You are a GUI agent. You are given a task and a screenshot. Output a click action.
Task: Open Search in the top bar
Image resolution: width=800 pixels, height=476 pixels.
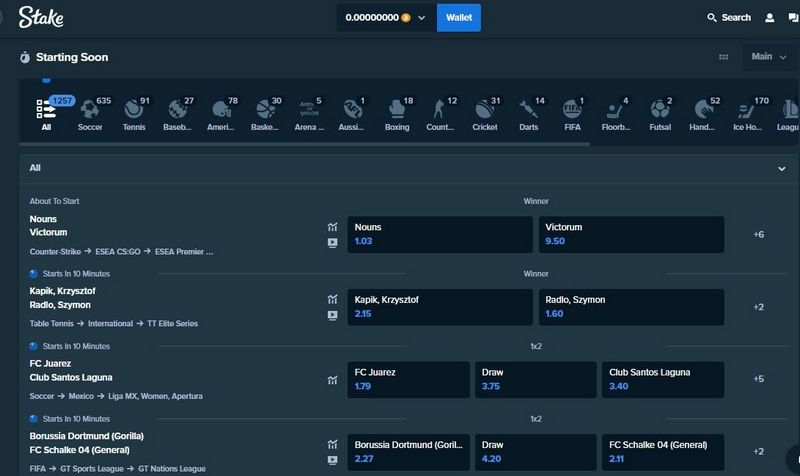coord(729,17)
